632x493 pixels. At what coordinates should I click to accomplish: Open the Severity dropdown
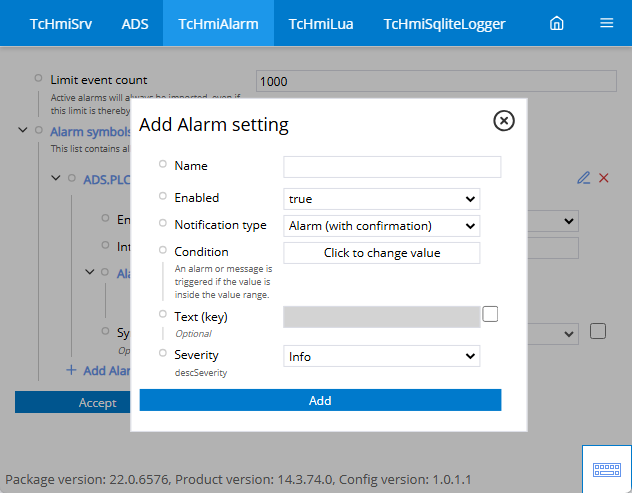(x=381, y=356)
